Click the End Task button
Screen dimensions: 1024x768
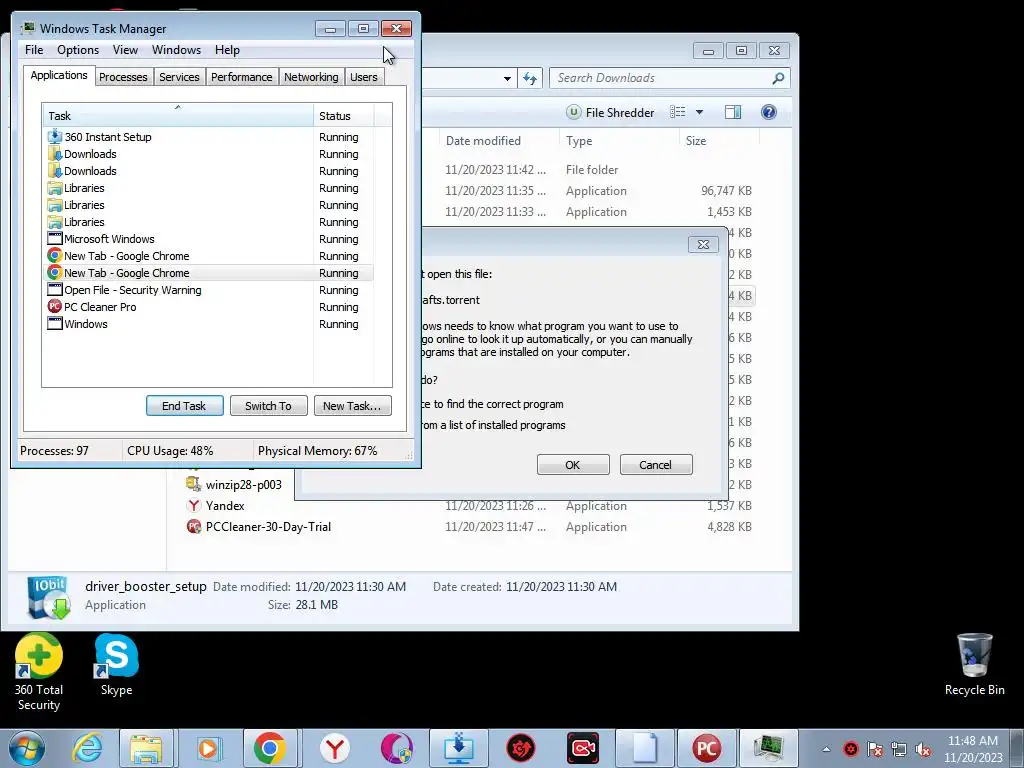point(184,406)
